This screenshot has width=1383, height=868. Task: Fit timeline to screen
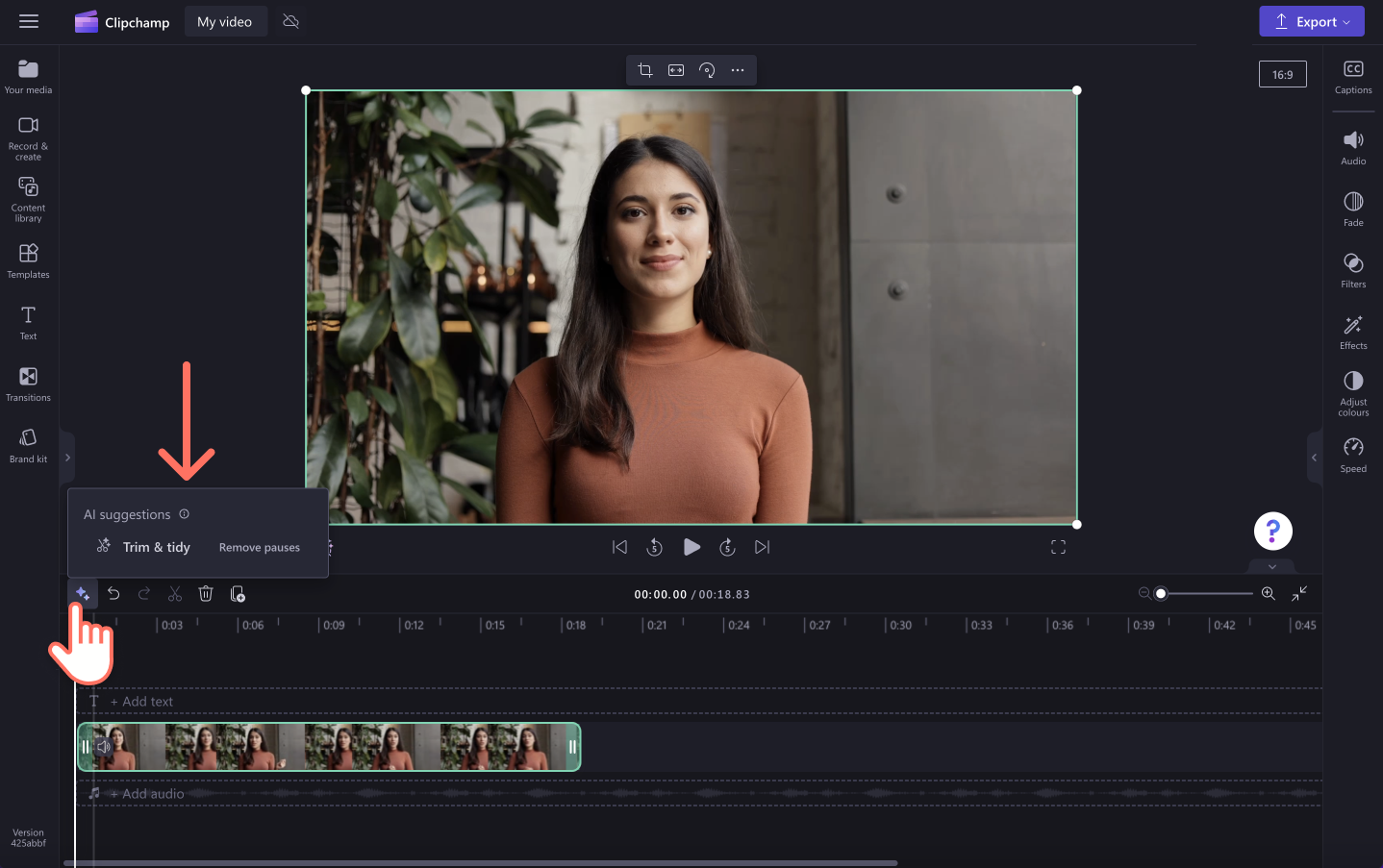point(1299,593)
